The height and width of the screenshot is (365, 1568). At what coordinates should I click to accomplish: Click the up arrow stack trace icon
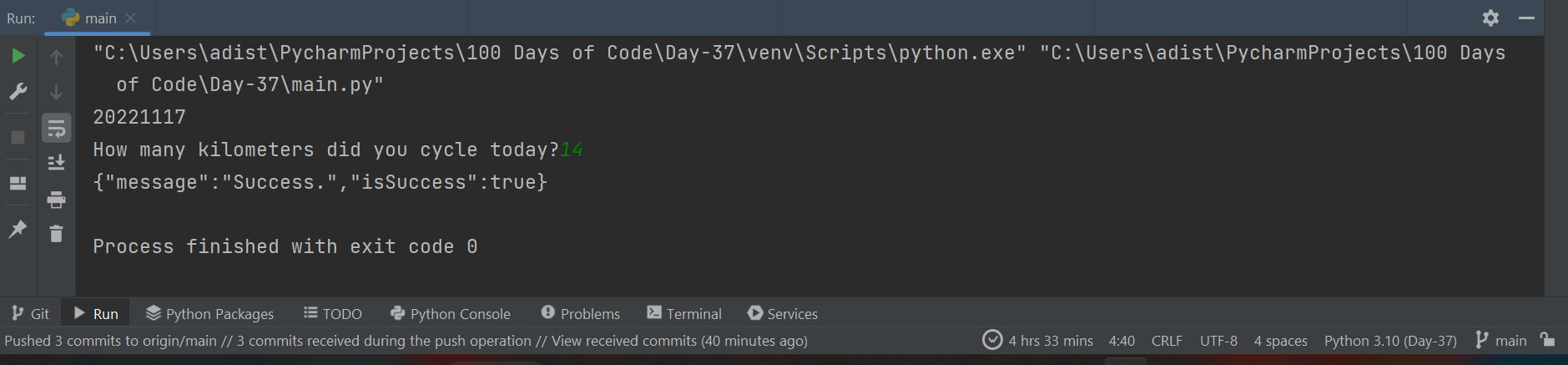(56, 57)
